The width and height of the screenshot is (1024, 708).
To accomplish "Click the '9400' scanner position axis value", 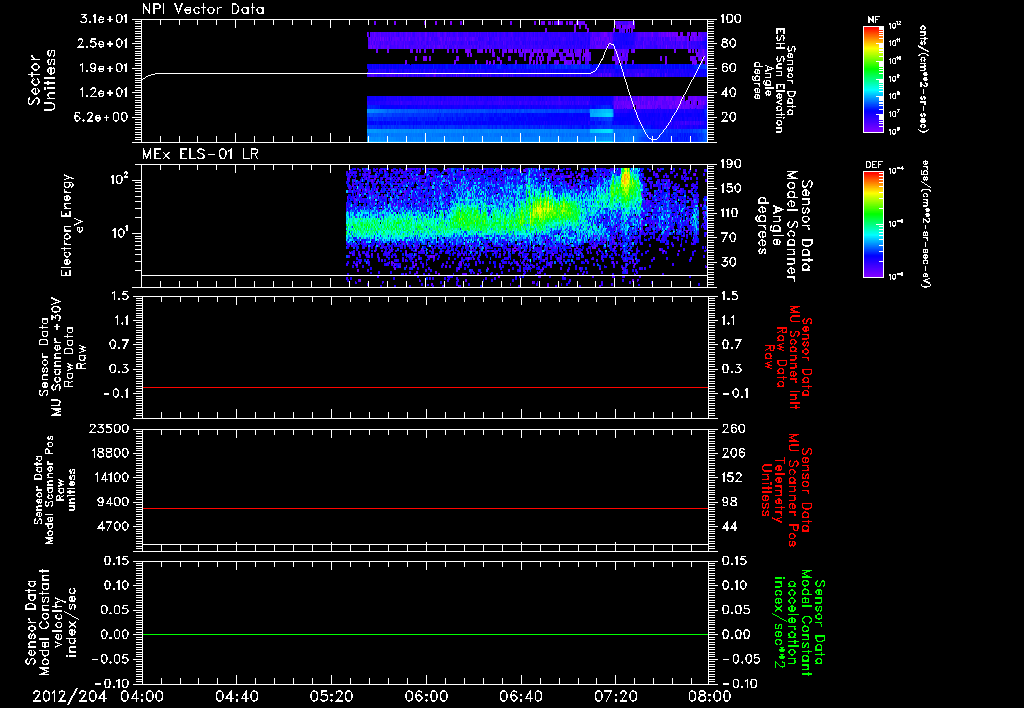I will point(112,502).
